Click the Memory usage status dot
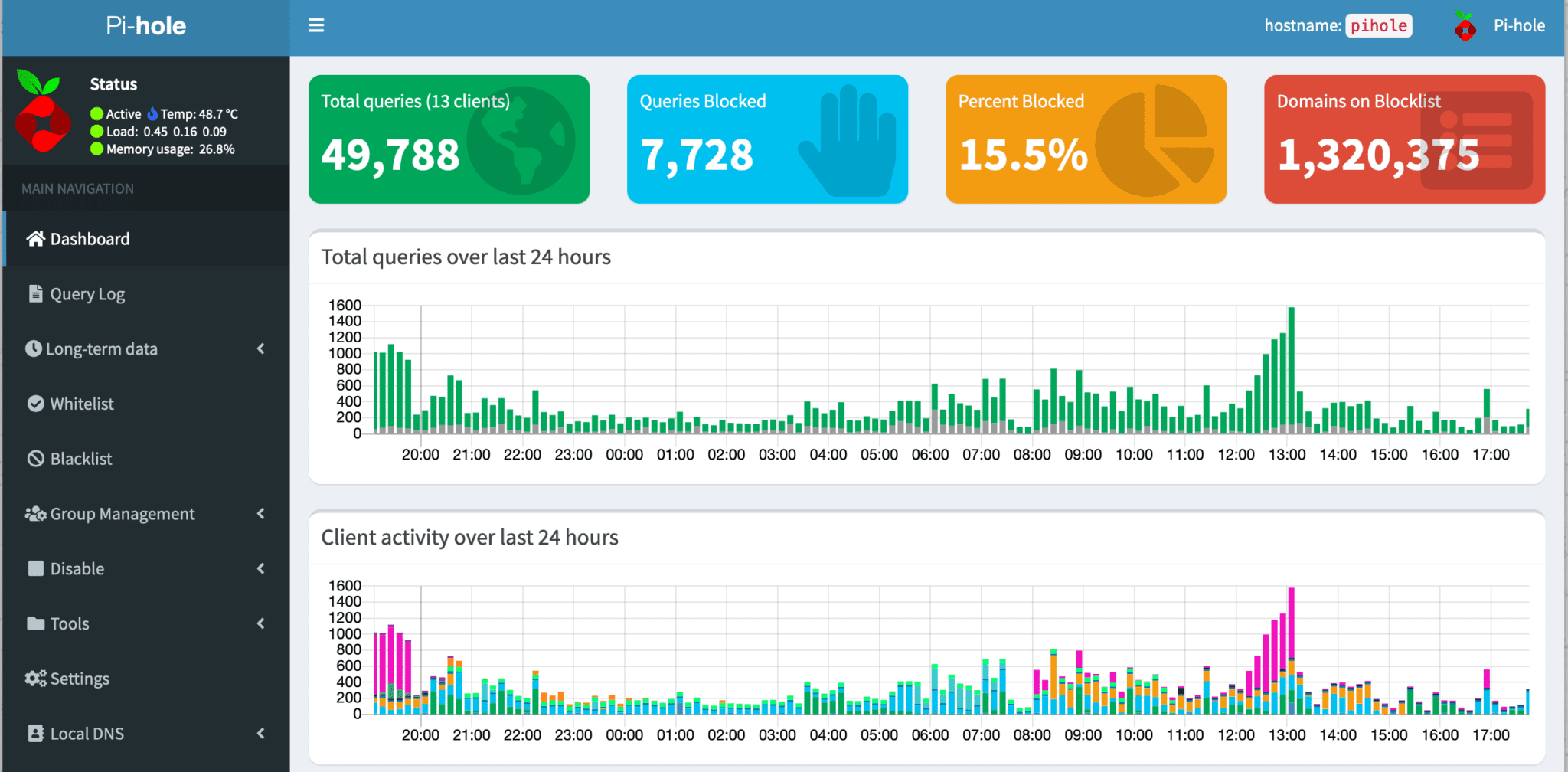This screenshot has width=1568, height=772. point(96,149)
